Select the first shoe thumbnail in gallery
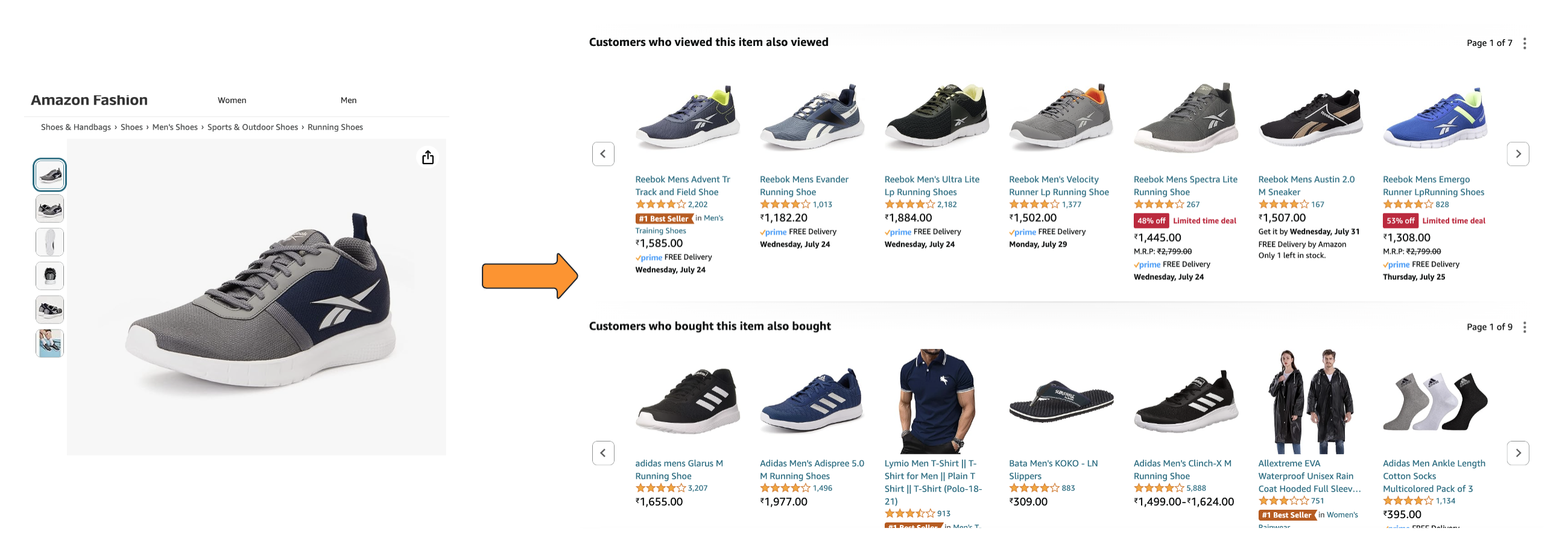 click(x=50, y=176)
